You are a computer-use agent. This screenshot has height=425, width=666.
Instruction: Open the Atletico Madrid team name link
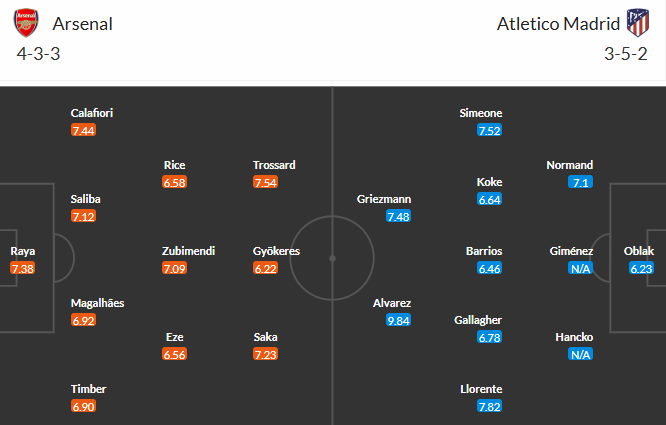click(558, 24)
